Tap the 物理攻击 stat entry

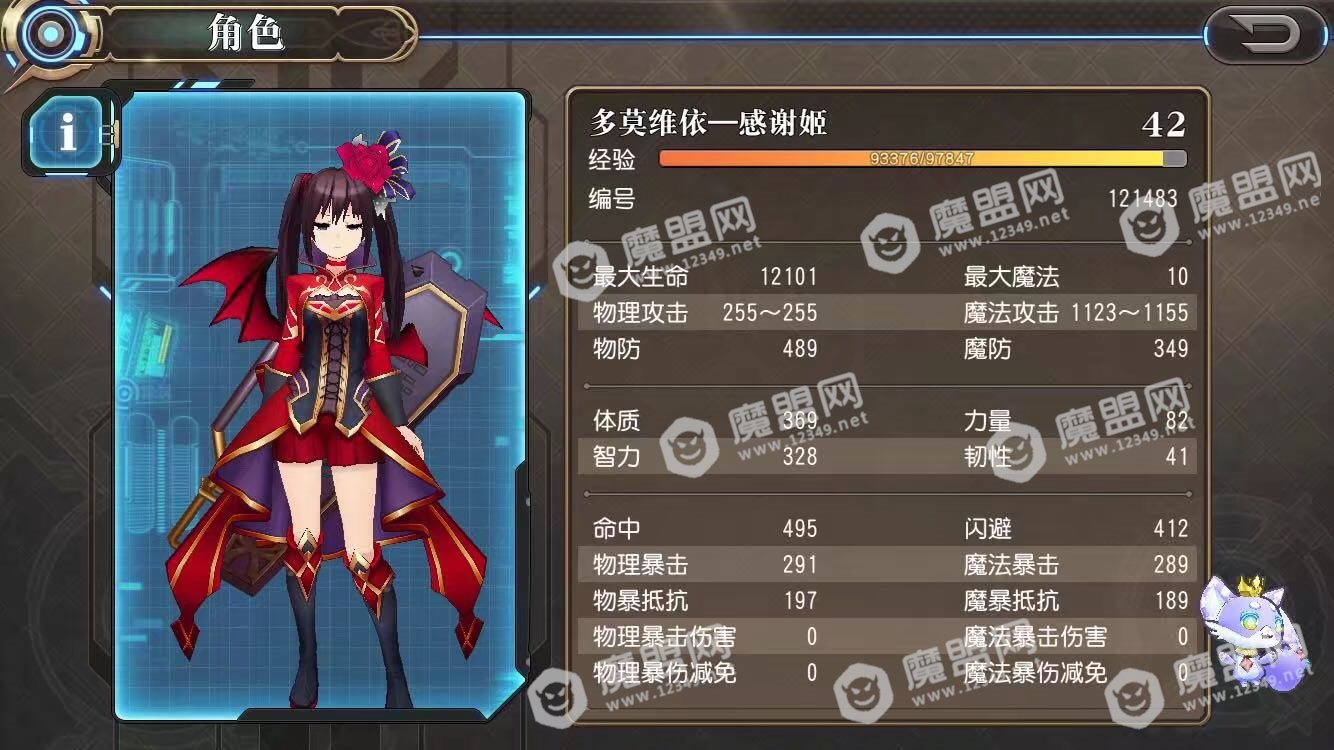pos(705,313)
